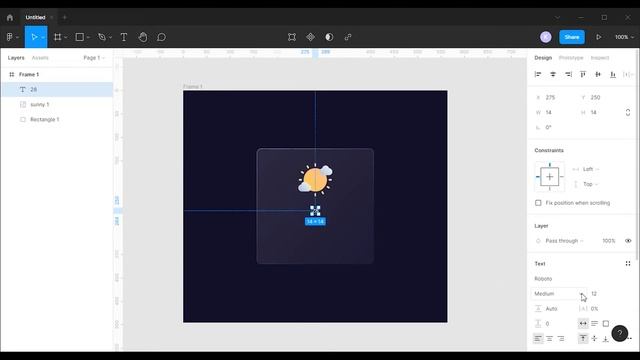The image size is (640, 360).
Task: Select the Hand tool
Action: 143,37
